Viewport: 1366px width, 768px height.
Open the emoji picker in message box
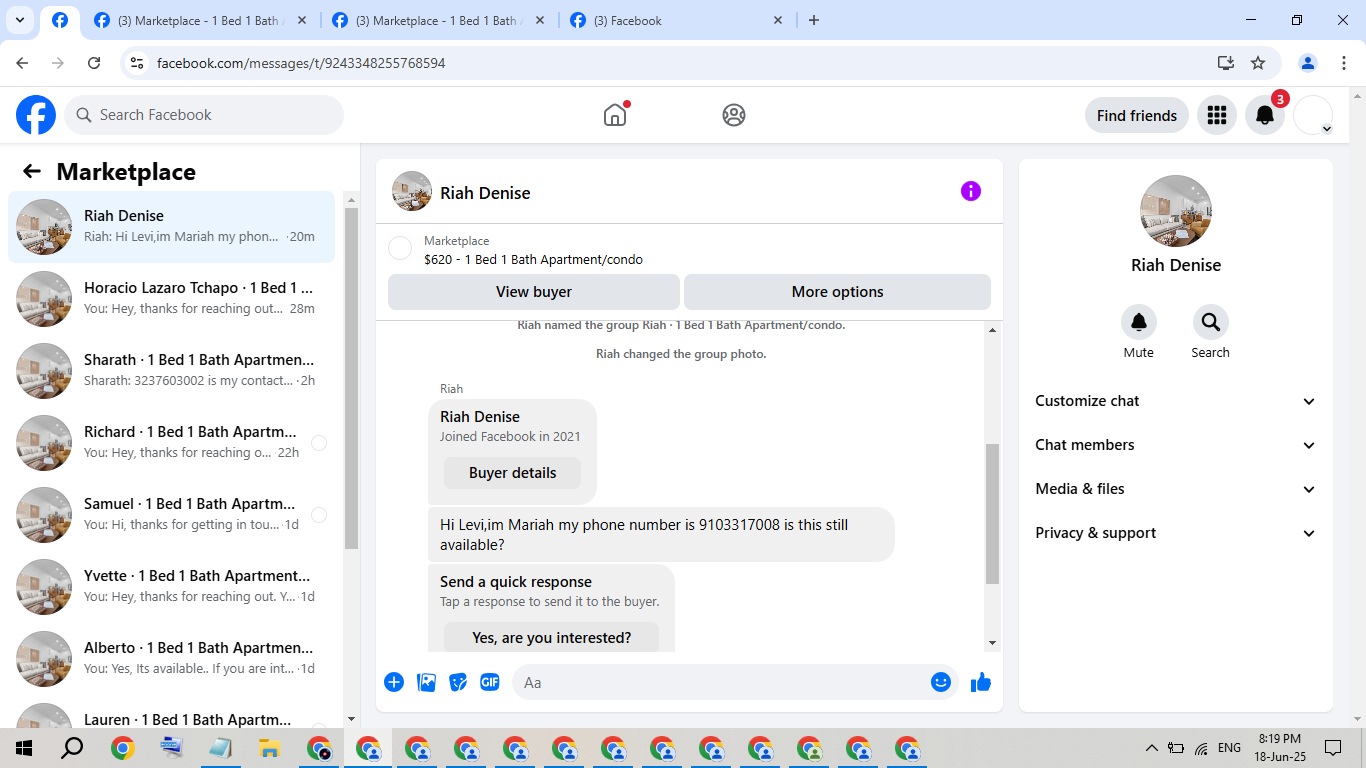941,682
